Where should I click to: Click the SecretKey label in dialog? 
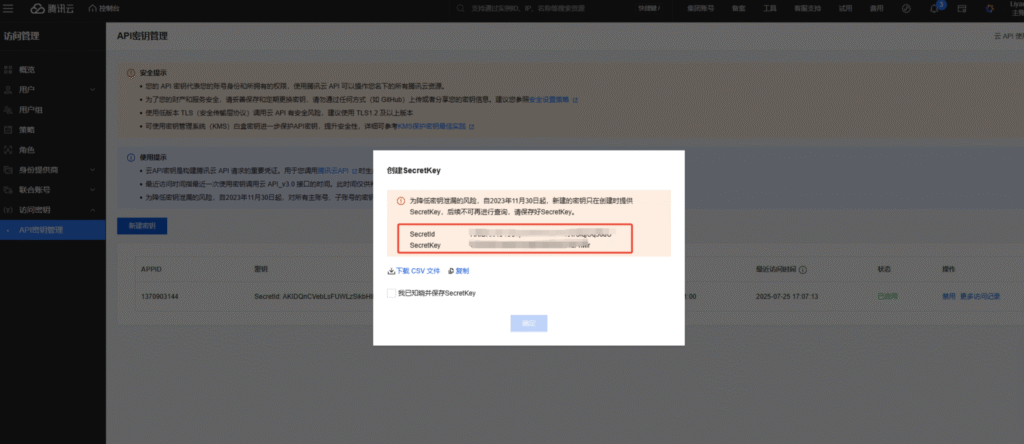pyautogui.click(x=425, y=246)
